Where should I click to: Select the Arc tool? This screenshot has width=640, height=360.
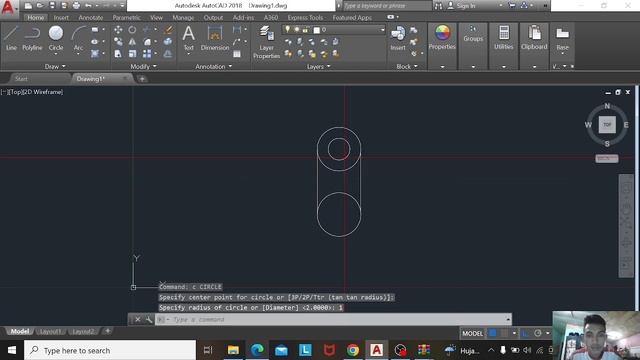click(78, 38)
